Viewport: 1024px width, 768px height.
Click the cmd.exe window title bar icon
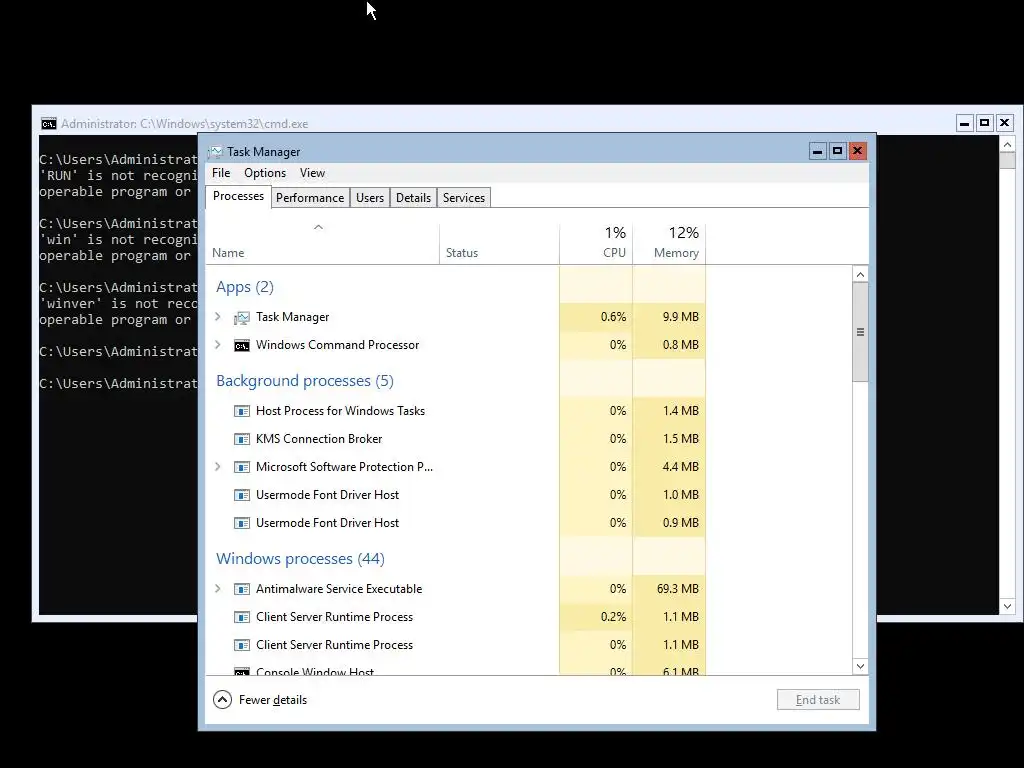48,124
